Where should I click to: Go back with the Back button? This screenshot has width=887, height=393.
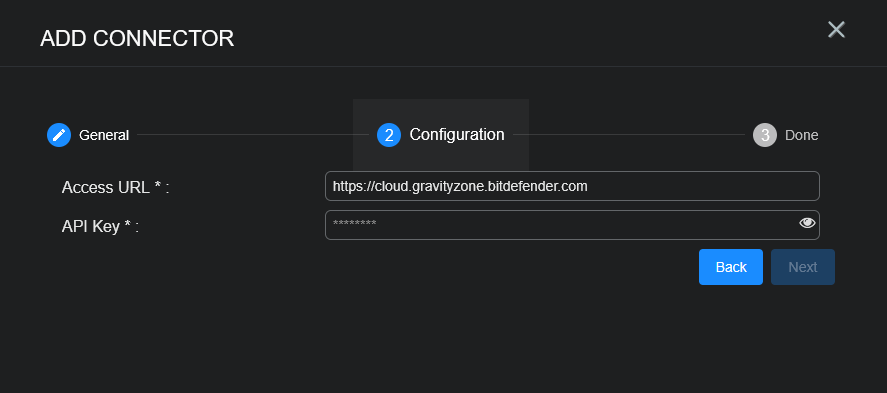(x=731, y=267)
